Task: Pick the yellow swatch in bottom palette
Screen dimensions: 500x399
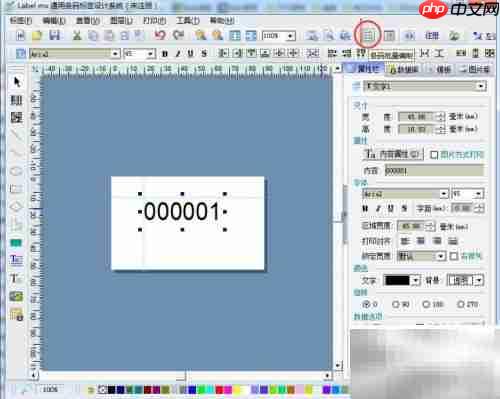Action: point(236,390)
